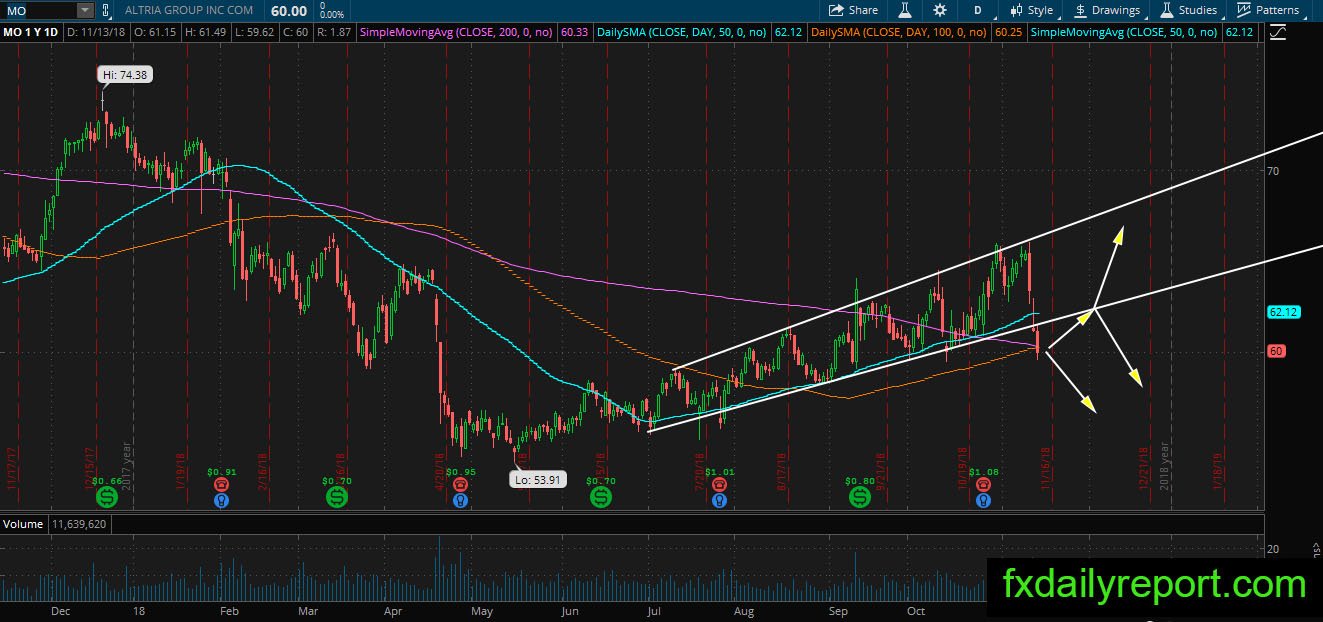The width and height of the screenshot is (1323, 622).
Task: Click the Share button
Action: tap(853, 10)
